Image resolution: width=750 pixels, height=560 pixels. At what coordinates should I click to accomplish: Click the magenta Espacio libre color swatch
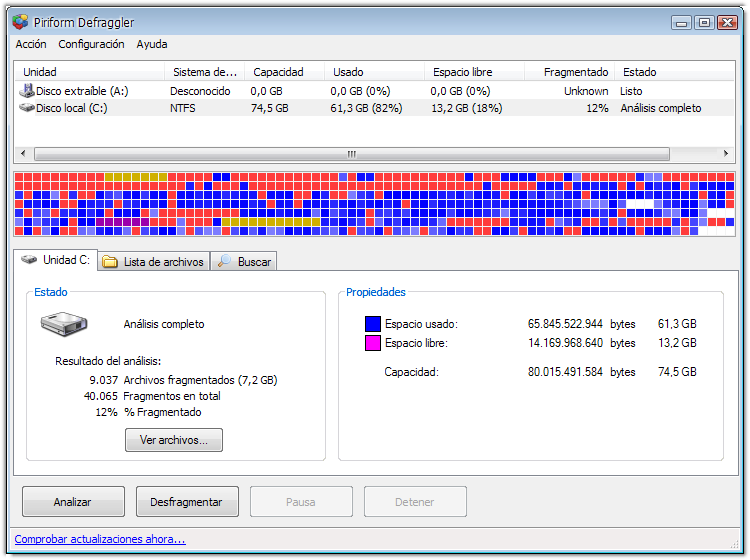coord(373,343)
